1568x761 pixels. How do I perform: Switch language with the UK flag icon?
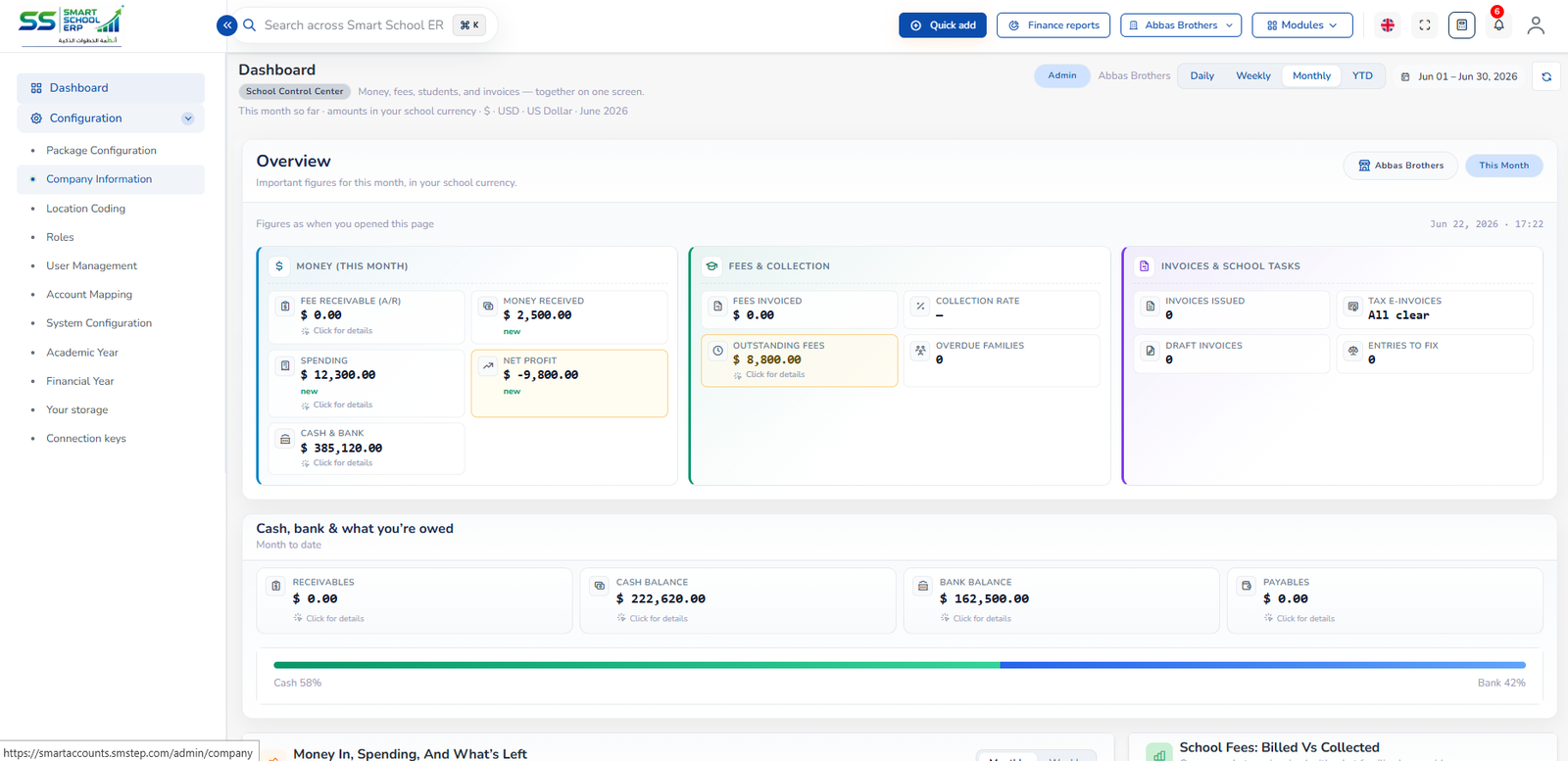pyautogui.click(x=1388, y=25)
